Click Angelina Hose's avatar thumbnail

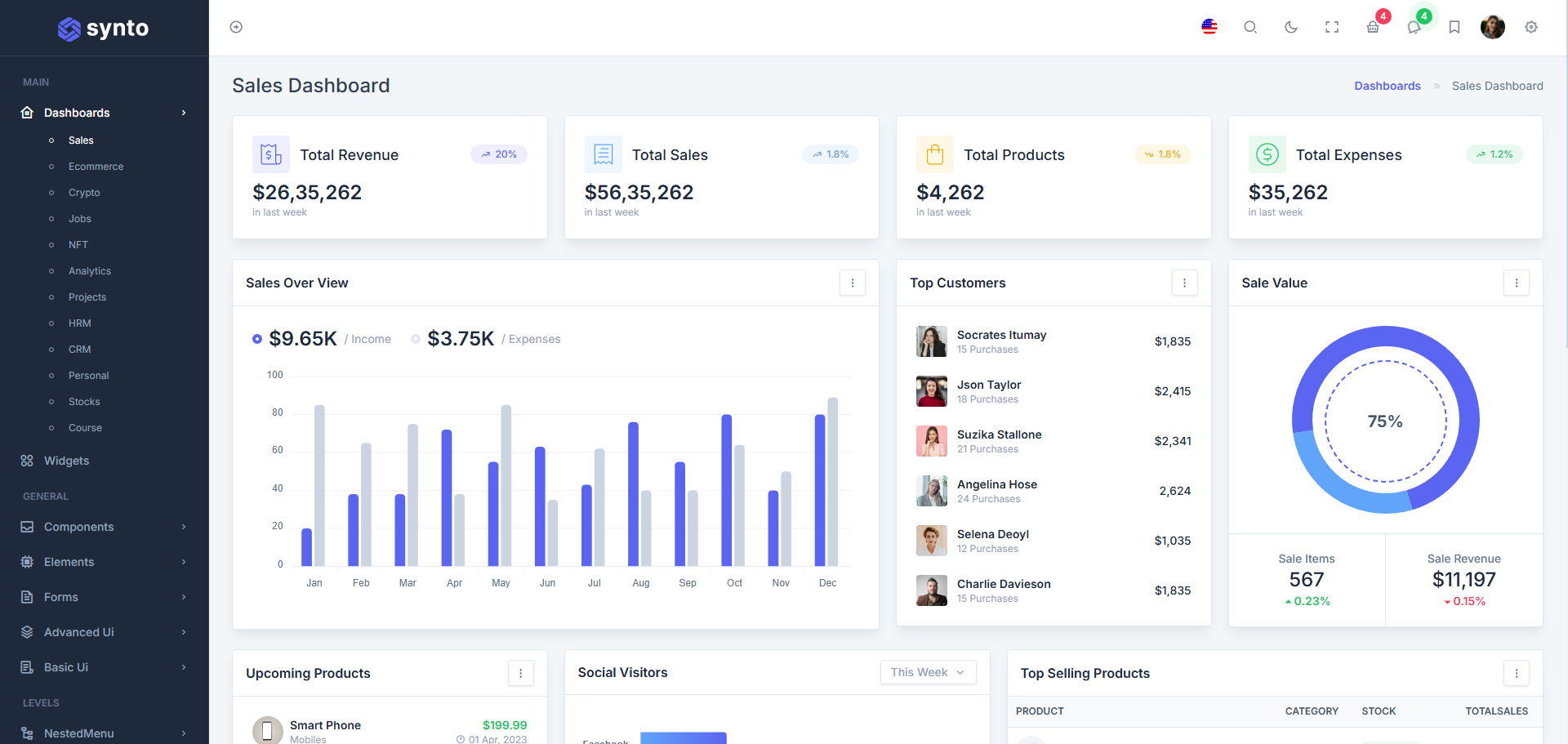(932, 491)
